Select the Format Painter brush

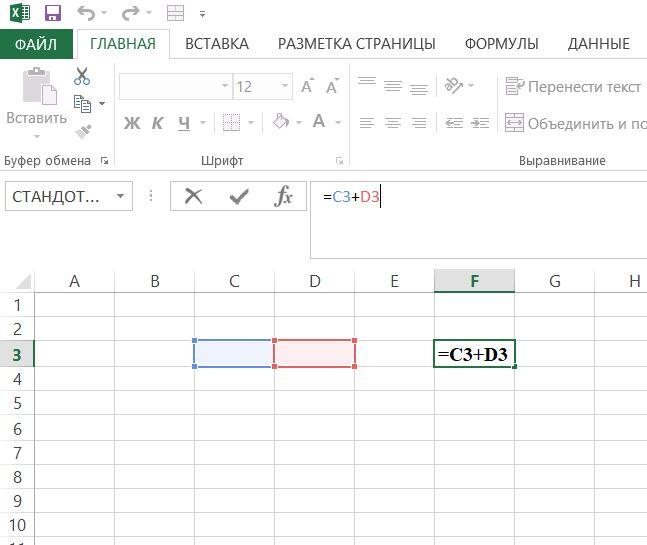click(x=83, y=132)
